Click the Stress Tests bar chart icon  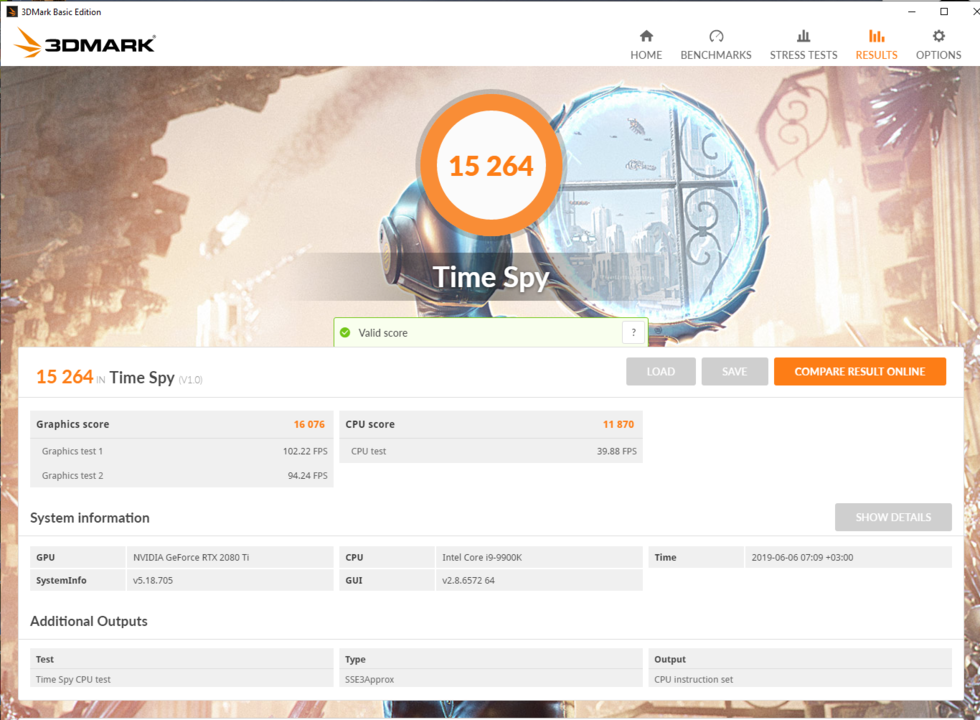(x=803, y=36)
